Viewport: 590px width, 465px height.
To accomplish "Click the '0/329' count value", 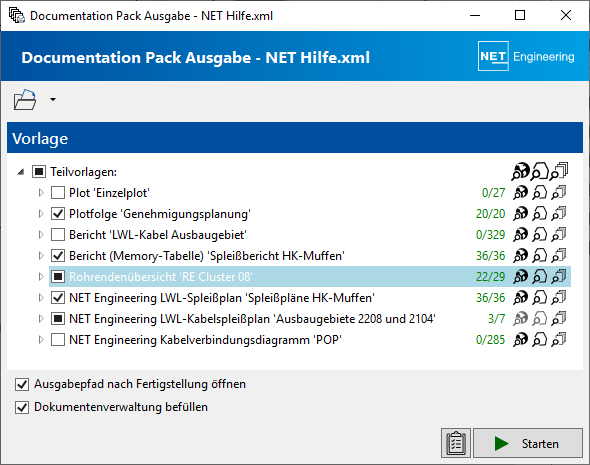I will (x=490, y=235).
